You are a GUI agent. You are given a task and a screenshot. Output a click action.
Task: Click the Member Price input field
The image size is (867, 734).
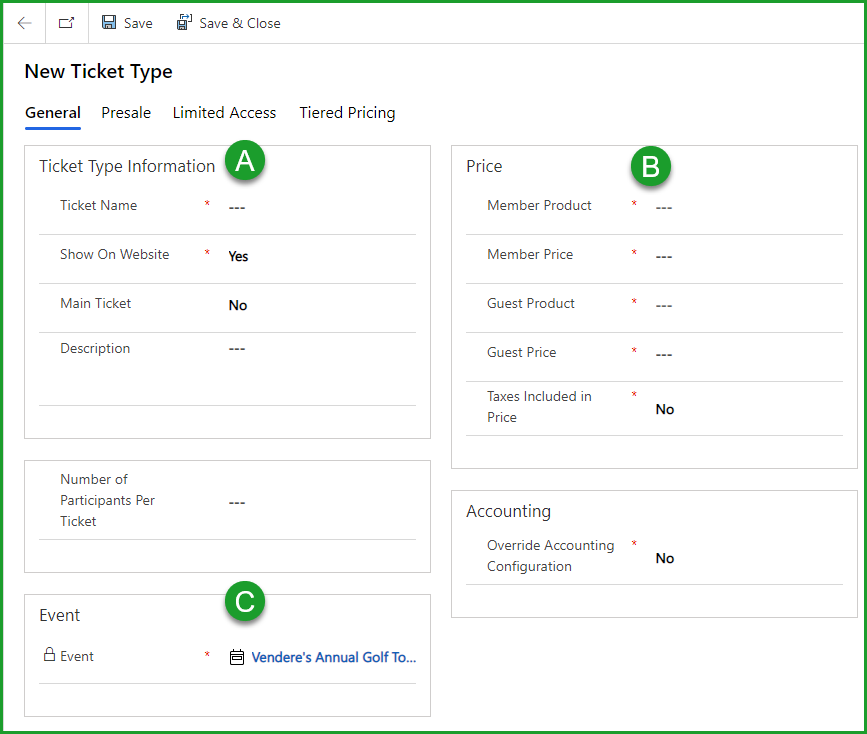pos(745,256)
